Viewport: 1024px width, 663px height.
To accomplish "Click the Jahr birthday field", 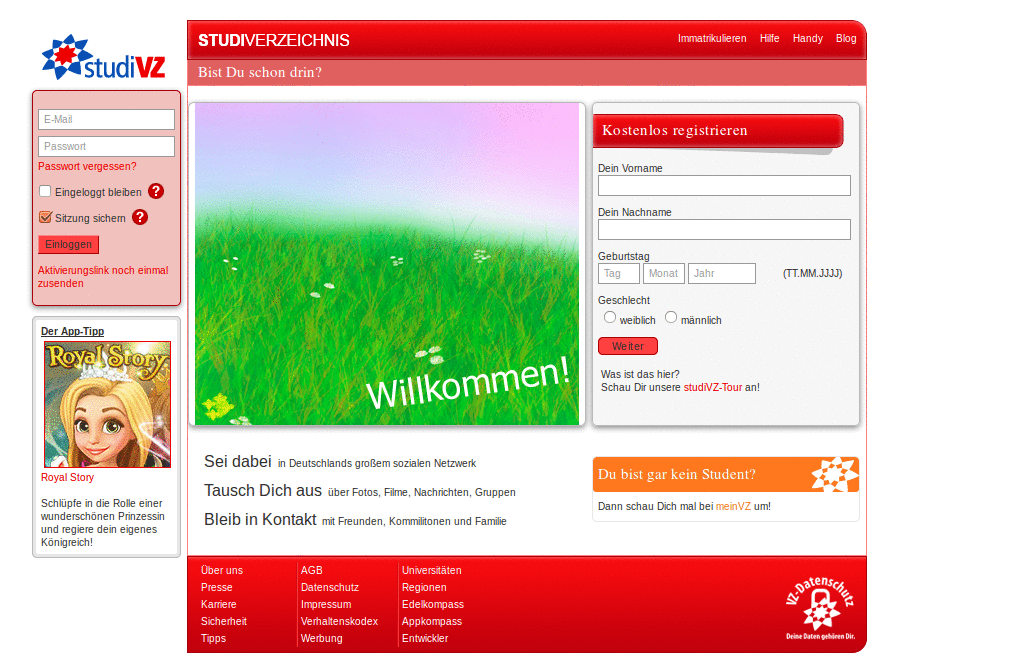I will 722,273.
